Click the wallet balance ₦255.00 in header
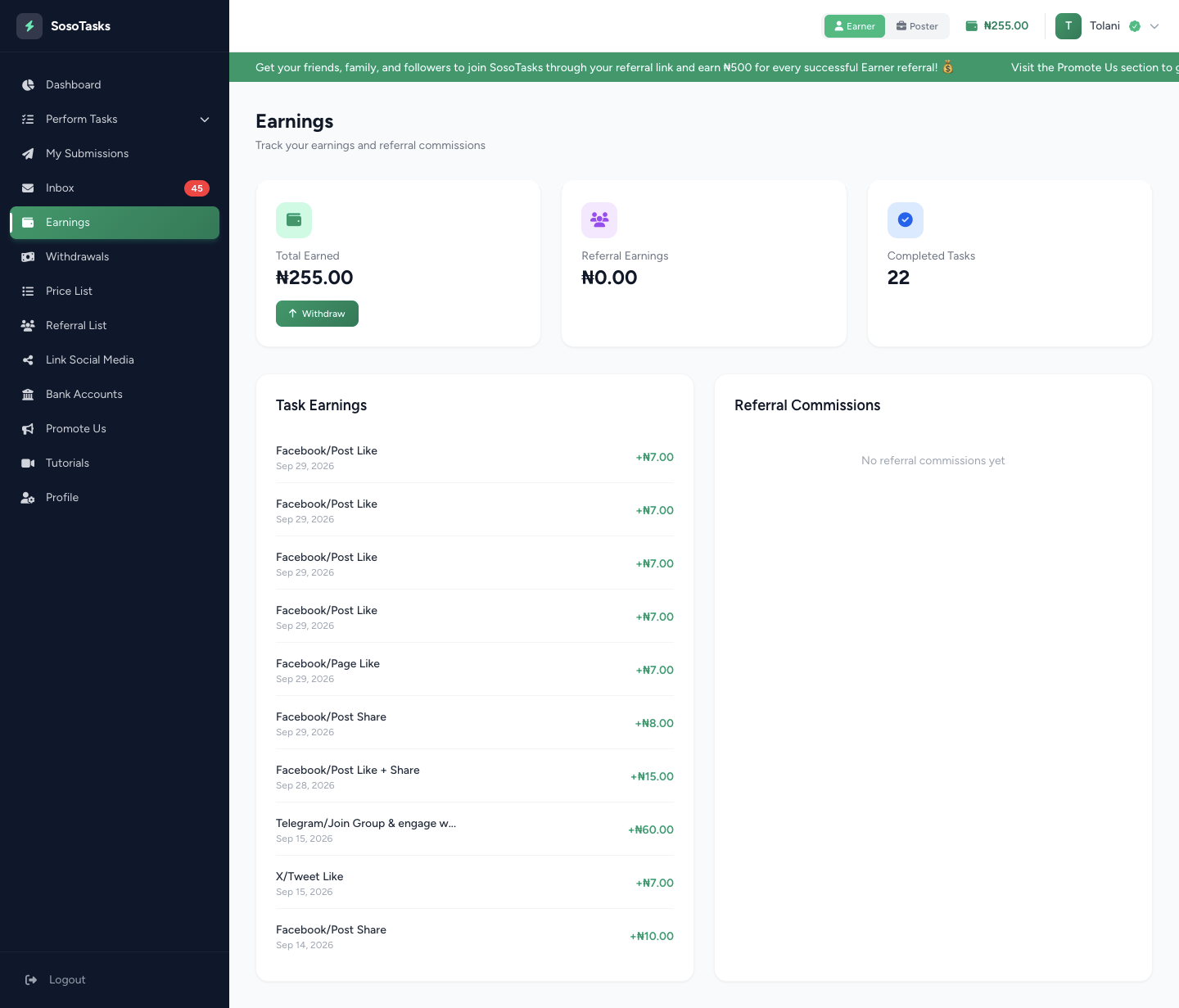Image resolution: width=1179 pixels, height=1008 pixels. pyautogui.click(x=997, y=26)
